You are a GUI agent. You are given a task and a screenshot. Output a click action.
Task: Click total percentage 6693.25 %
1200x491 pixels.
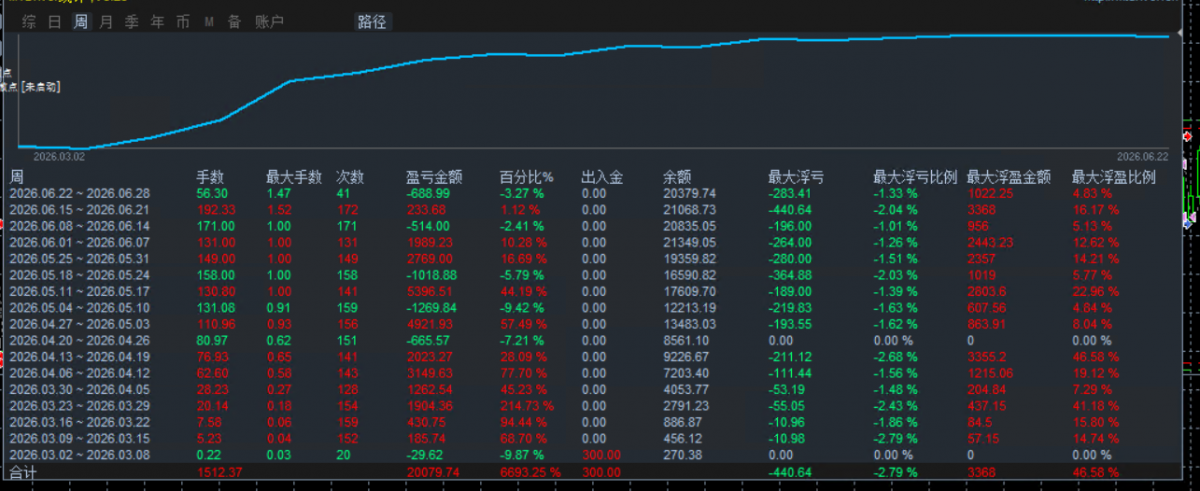pos(528,472)
